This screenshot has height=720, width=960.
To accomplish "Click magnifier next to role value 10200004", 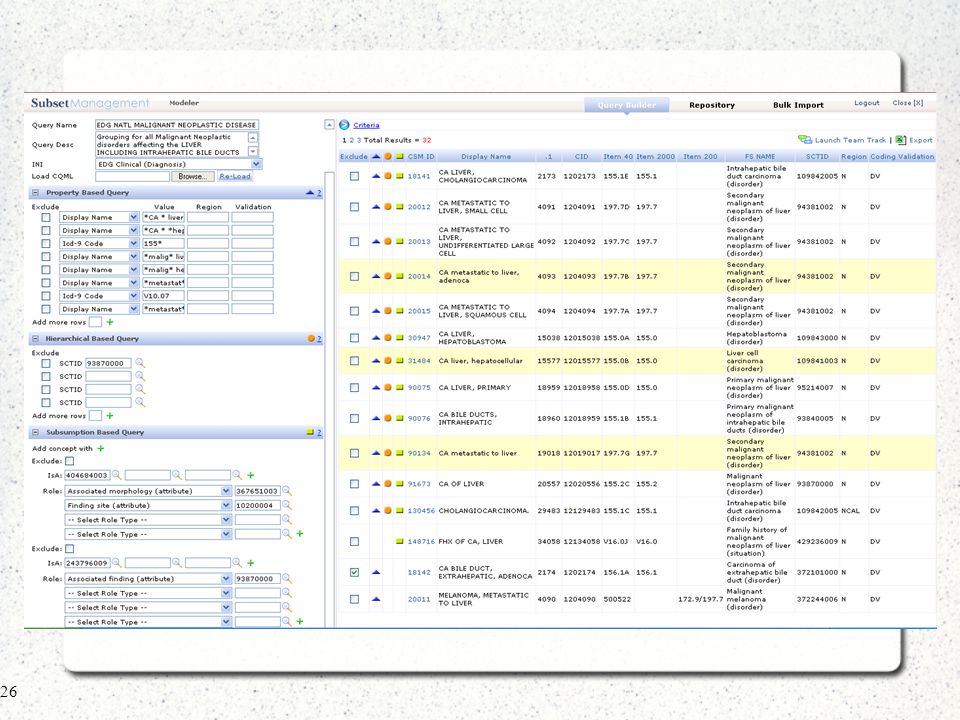I will pos(287,506).
